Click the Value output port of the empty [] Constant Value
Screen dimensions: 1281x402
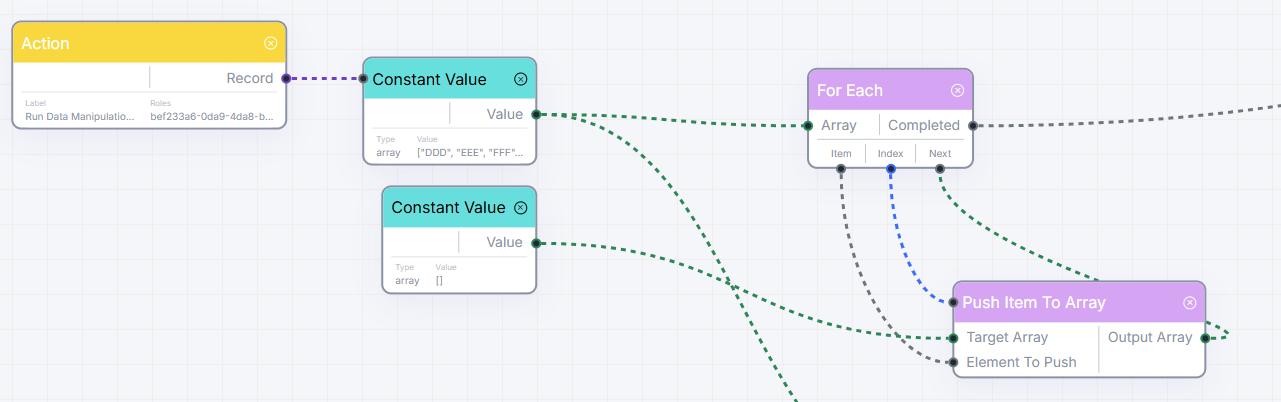click(x=536, y=243)
